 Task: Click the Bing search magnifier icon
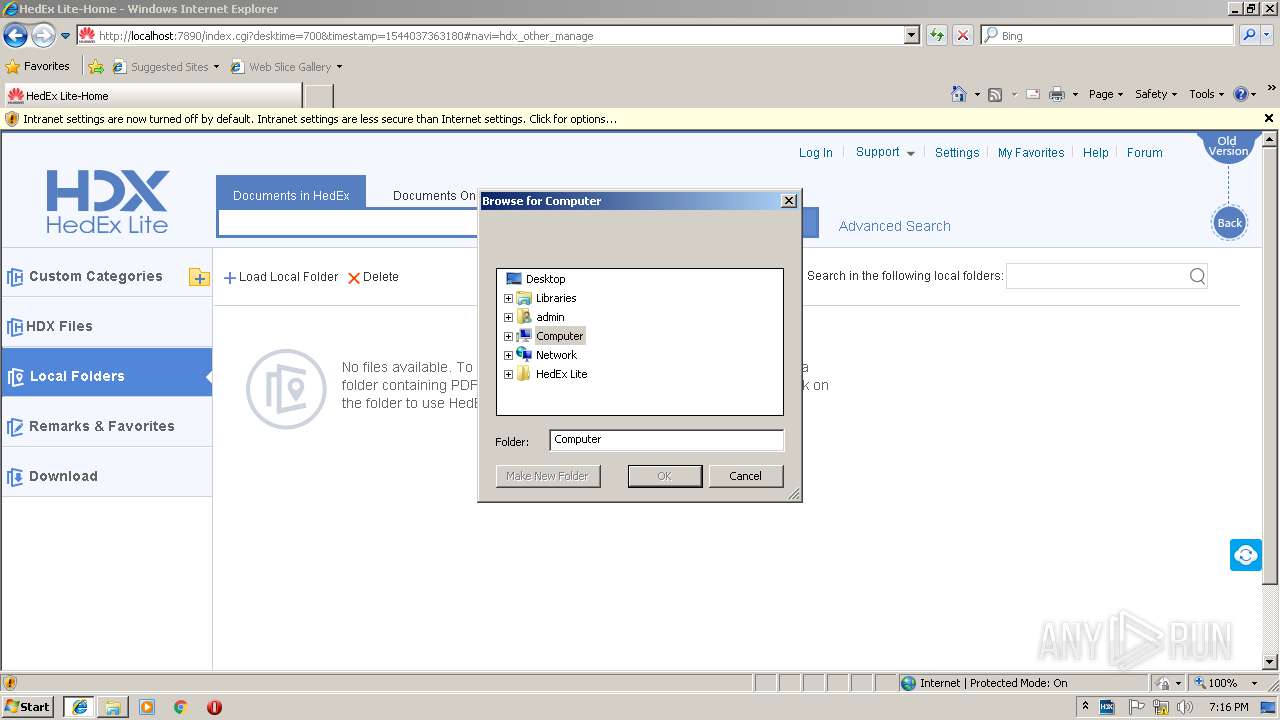coord(1249,35)
